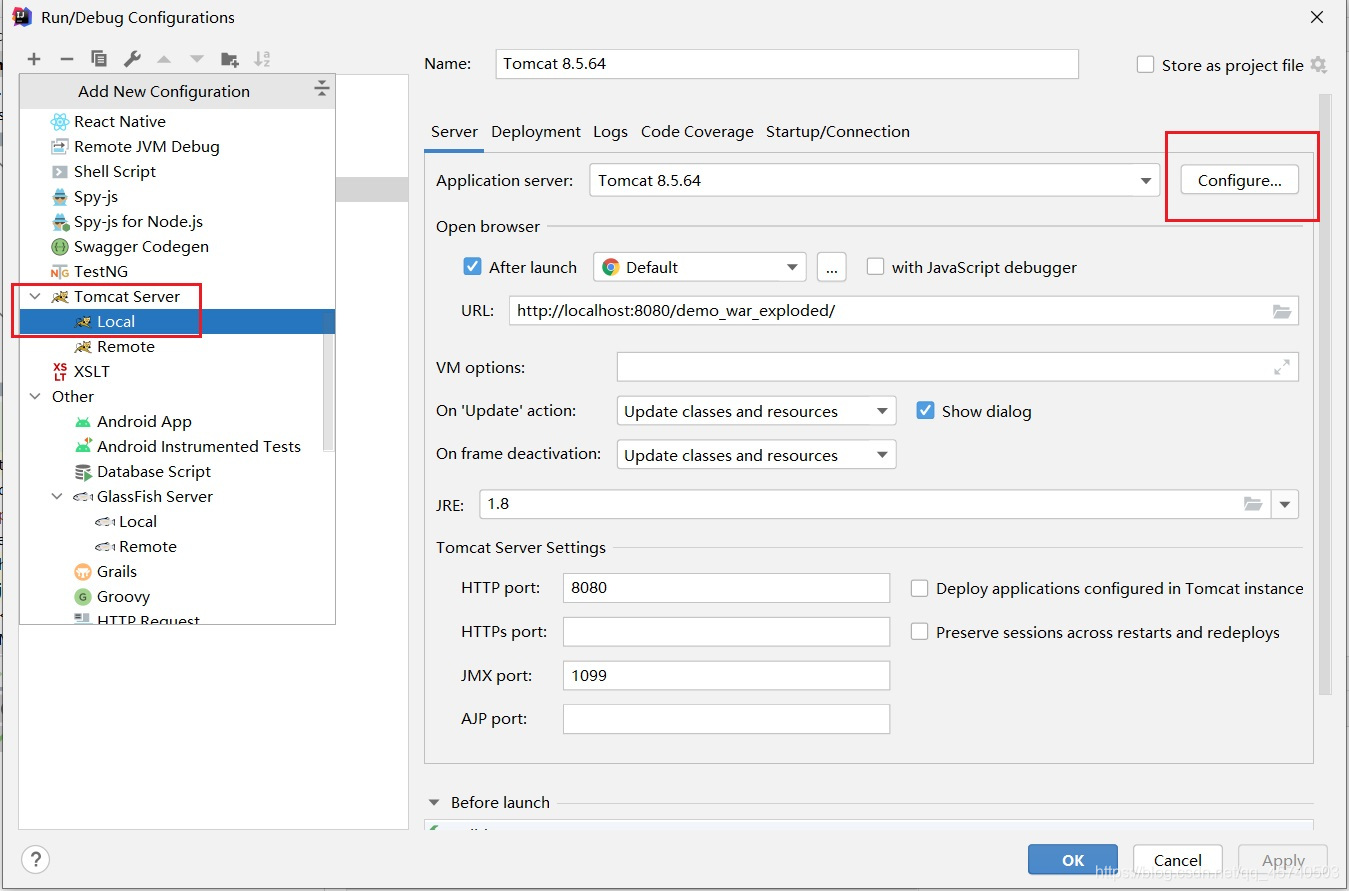Viewport: 1349px width, 891px height.
Task: Remove configuration with the minus icon
Action: coord(66,59)
